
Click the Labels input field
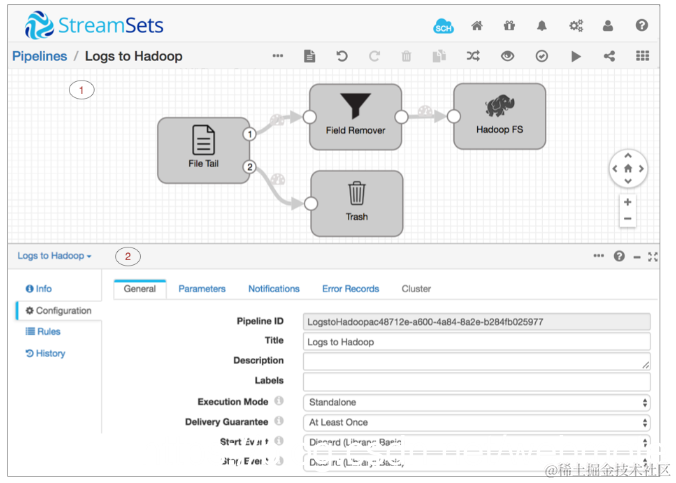(x=476, y=382)
